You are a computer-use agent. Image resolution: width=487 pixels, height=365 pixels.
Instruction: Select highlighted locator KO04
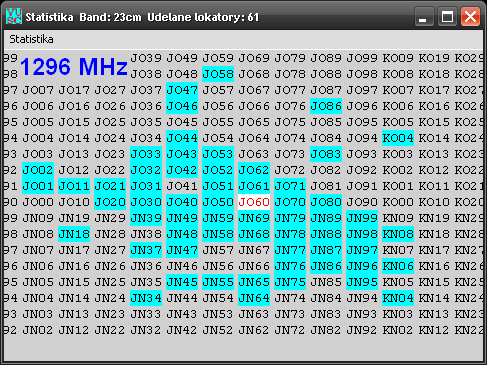[398, 138]
